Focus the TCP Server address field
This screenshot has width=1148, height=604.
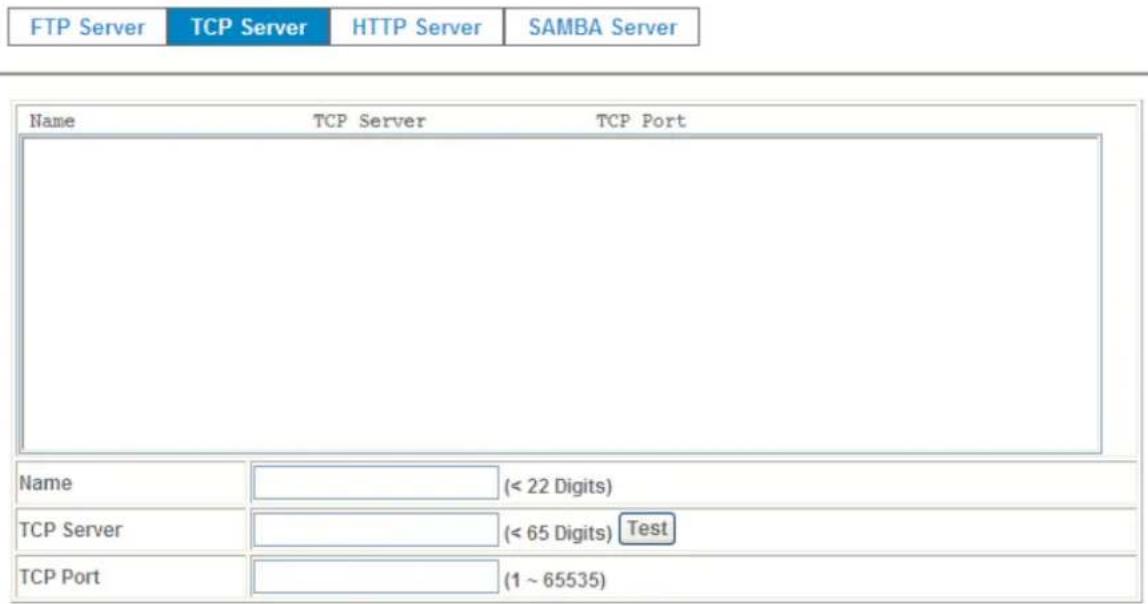pyautogui.click(x=376, y=530)
